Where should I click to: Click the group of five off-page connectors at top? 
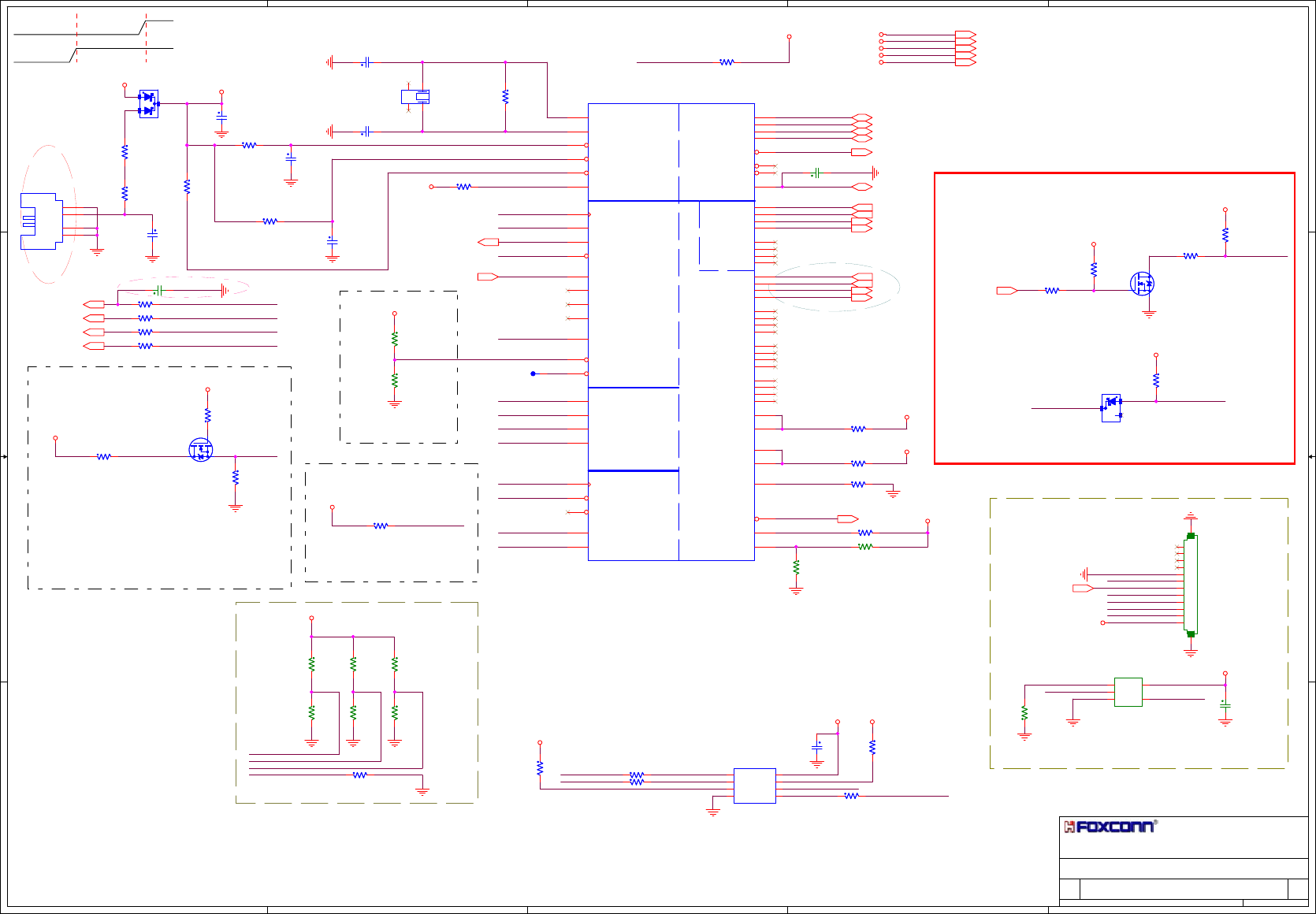tap(965, 48)
